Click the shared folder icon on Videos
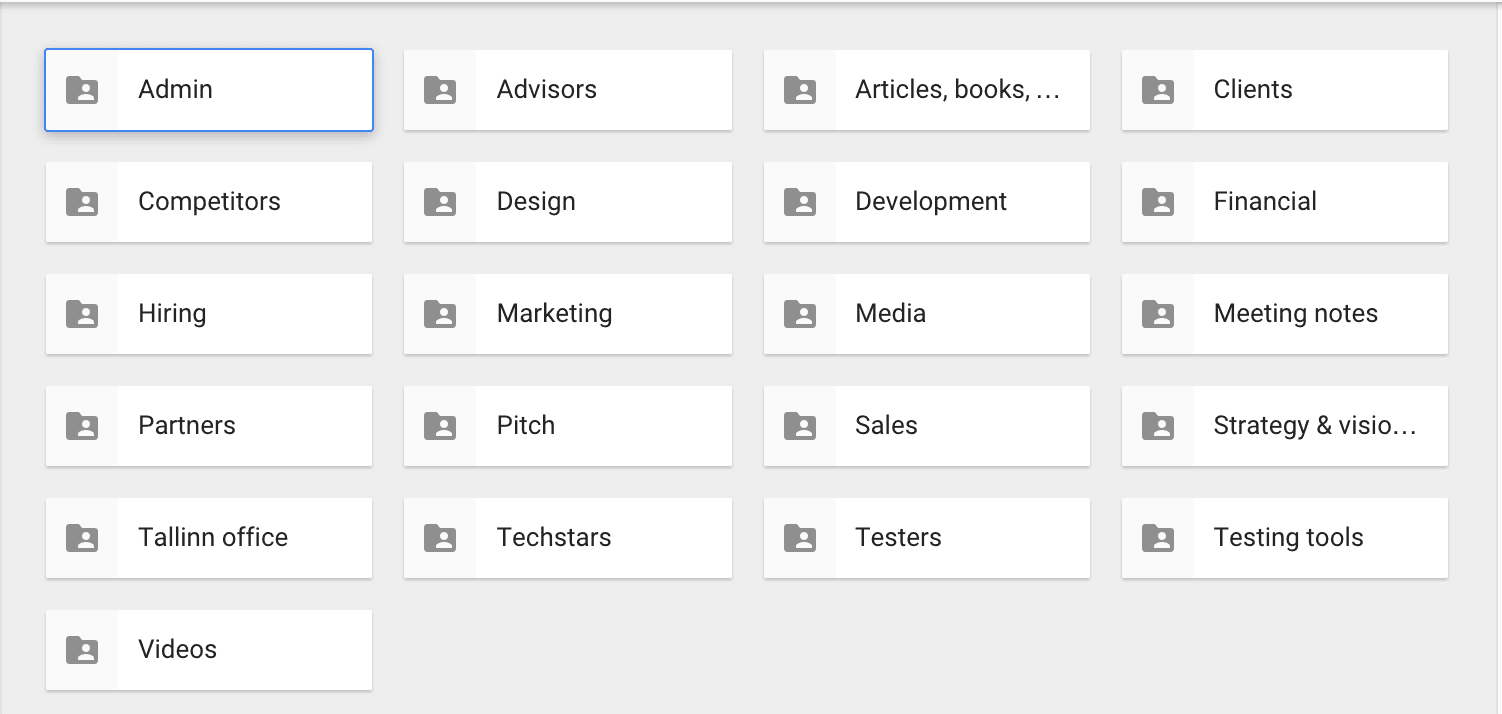This screenshot has height=714, width=1502. coord(82,649)
